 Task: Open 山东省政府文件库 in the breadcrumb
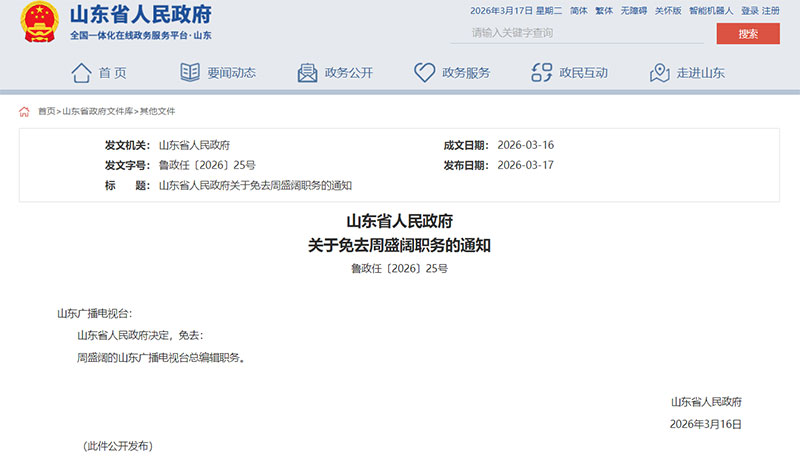coord(98,111)
